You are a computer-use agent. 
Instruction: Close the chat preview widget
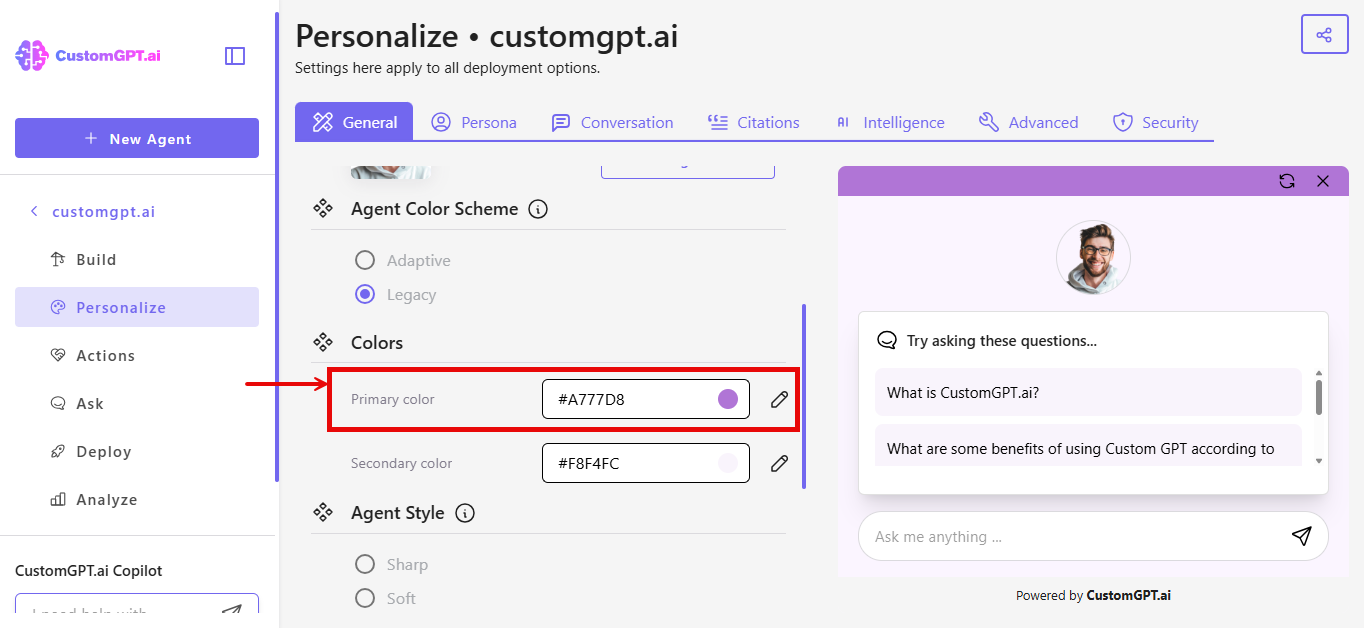(1323, 181)
